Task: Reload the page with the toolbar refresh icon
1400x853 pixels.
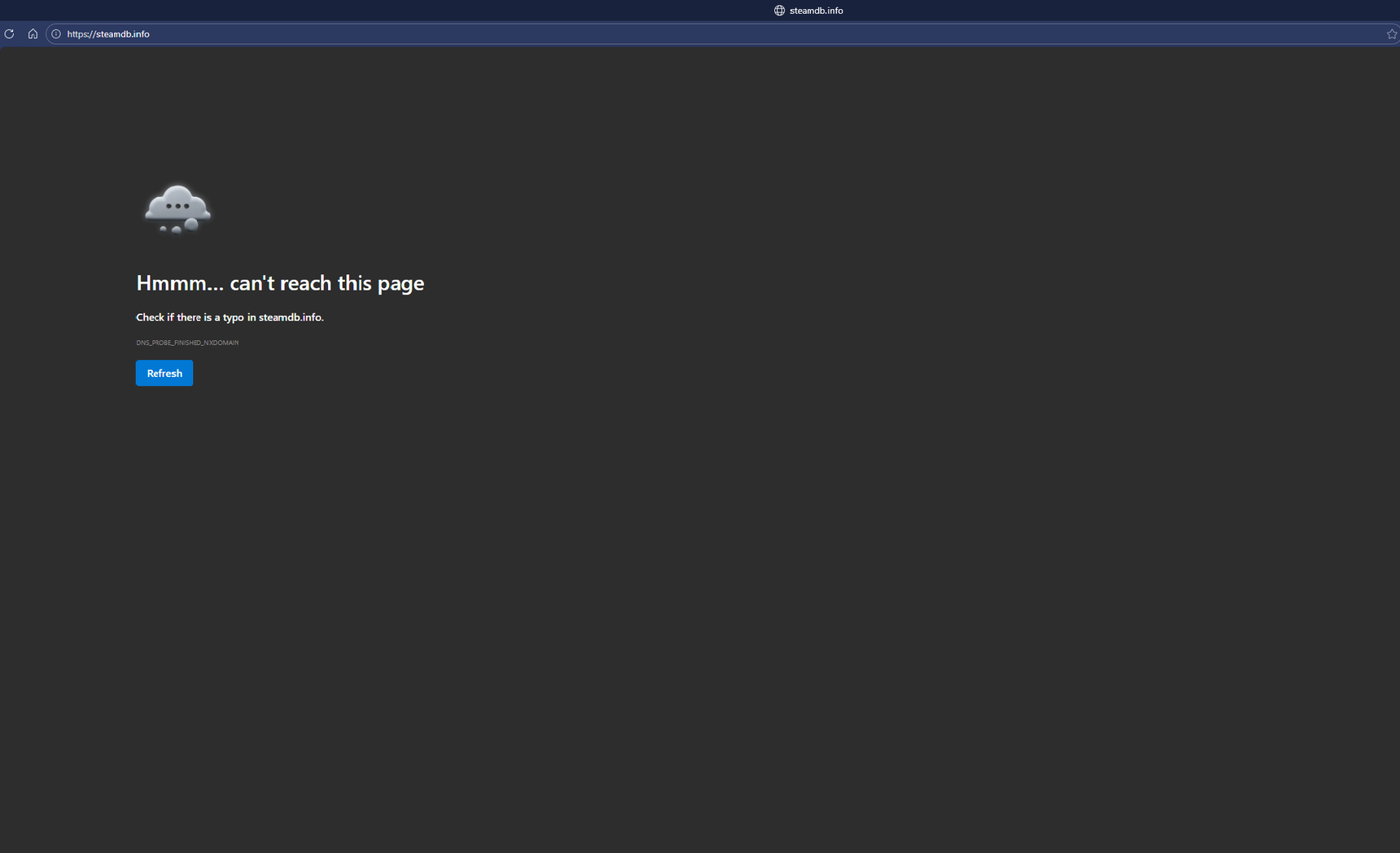Action: [9, 34]
